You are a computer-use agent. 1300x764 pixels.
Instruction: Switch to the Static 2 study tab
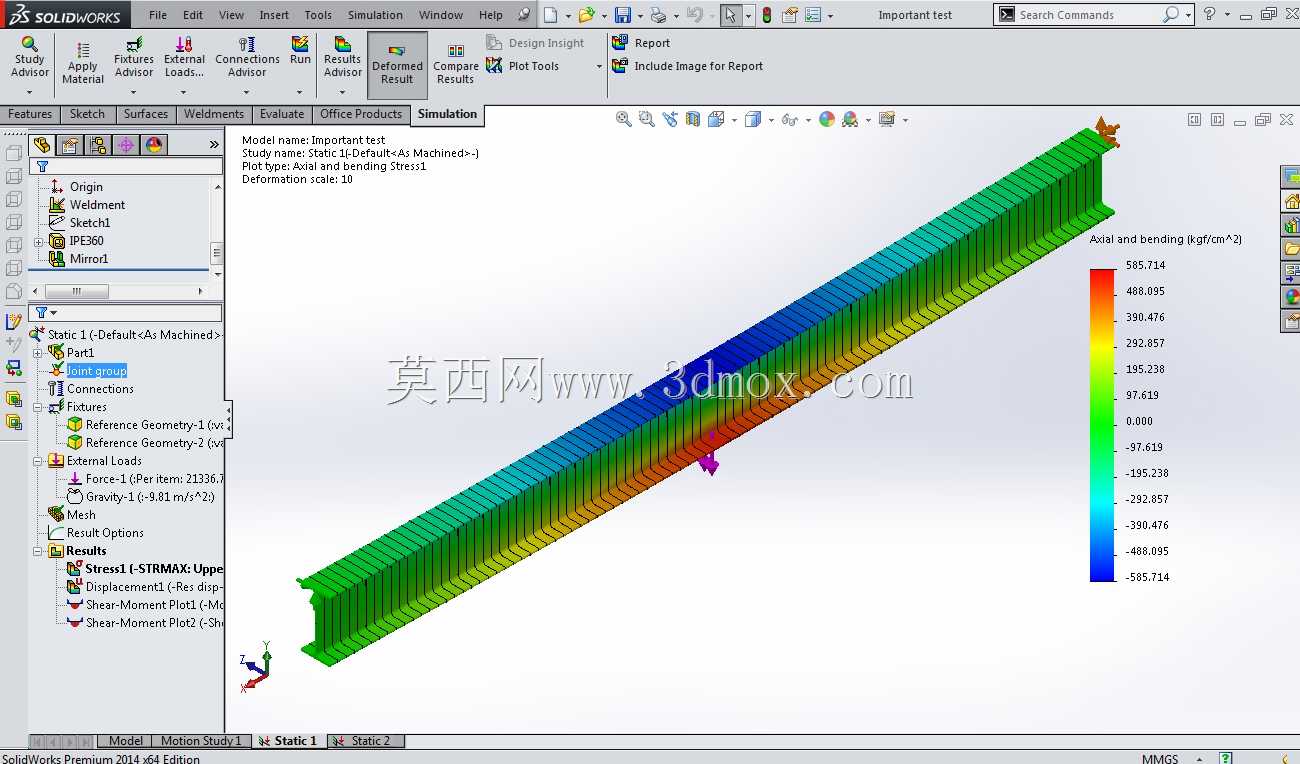366,741
